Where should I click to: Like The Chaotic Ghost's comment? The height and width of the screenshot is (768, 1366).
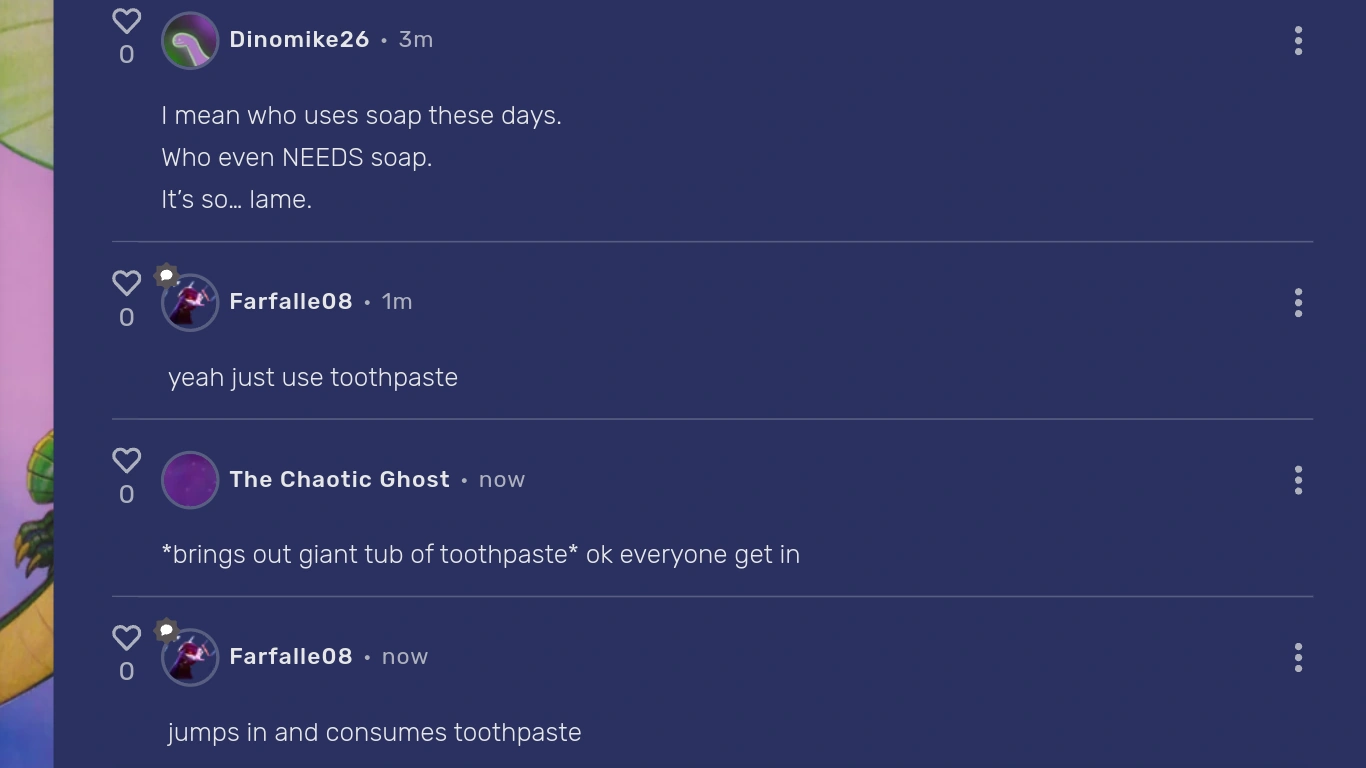(x=126, y=460)
